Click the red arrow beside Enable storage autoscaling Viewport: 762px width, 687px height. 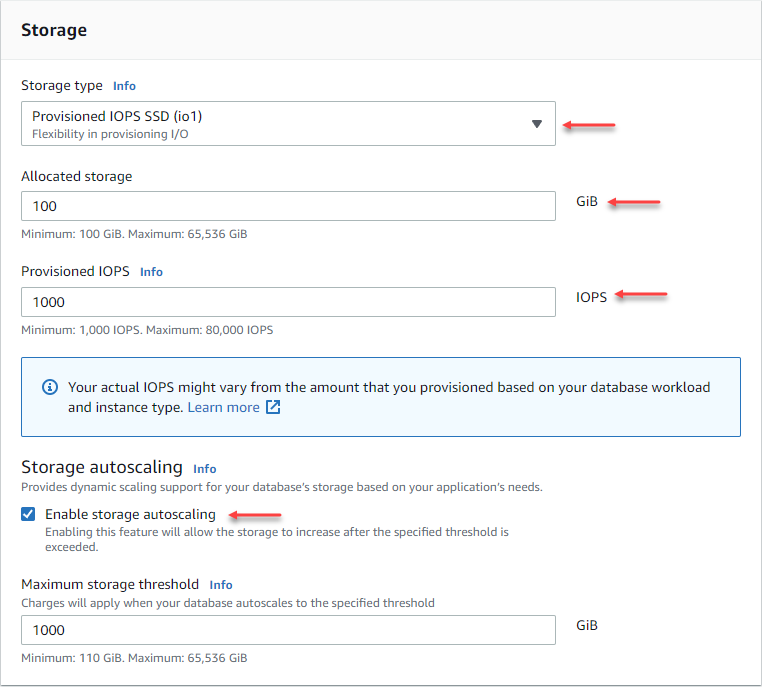pyautogui.click(x=255, y=515)
